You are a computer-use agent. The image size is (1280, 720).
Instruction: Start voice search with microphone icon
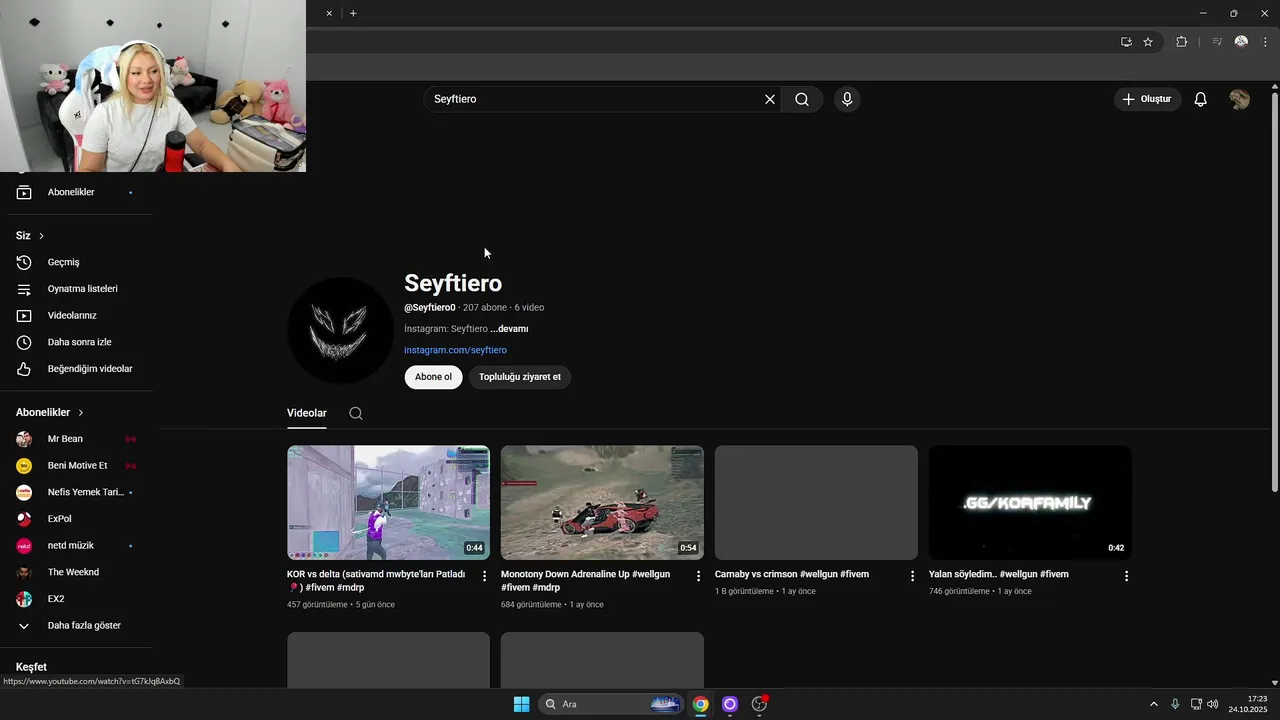[x=847, y=99]
